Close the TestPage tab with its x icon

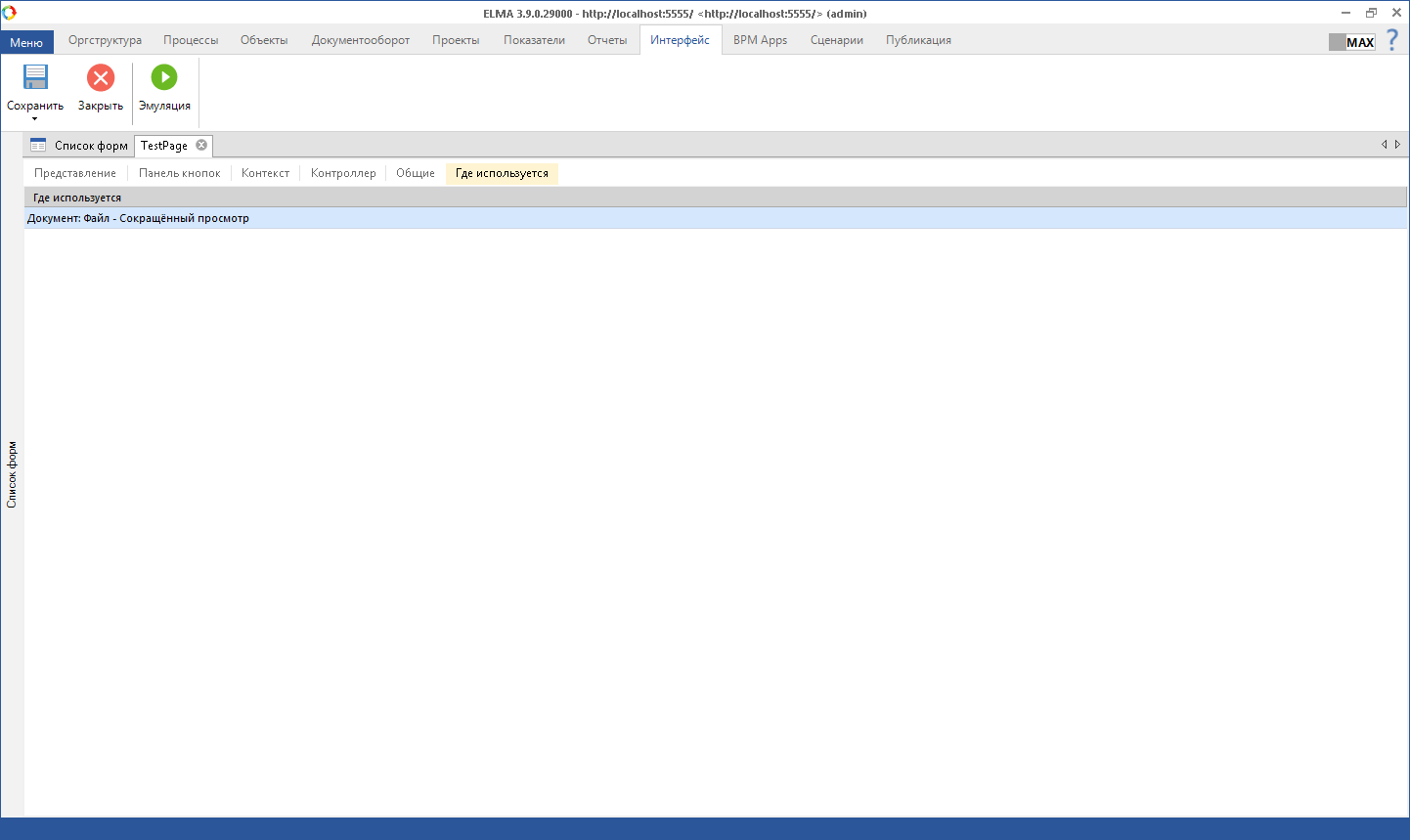click(201, 145)
